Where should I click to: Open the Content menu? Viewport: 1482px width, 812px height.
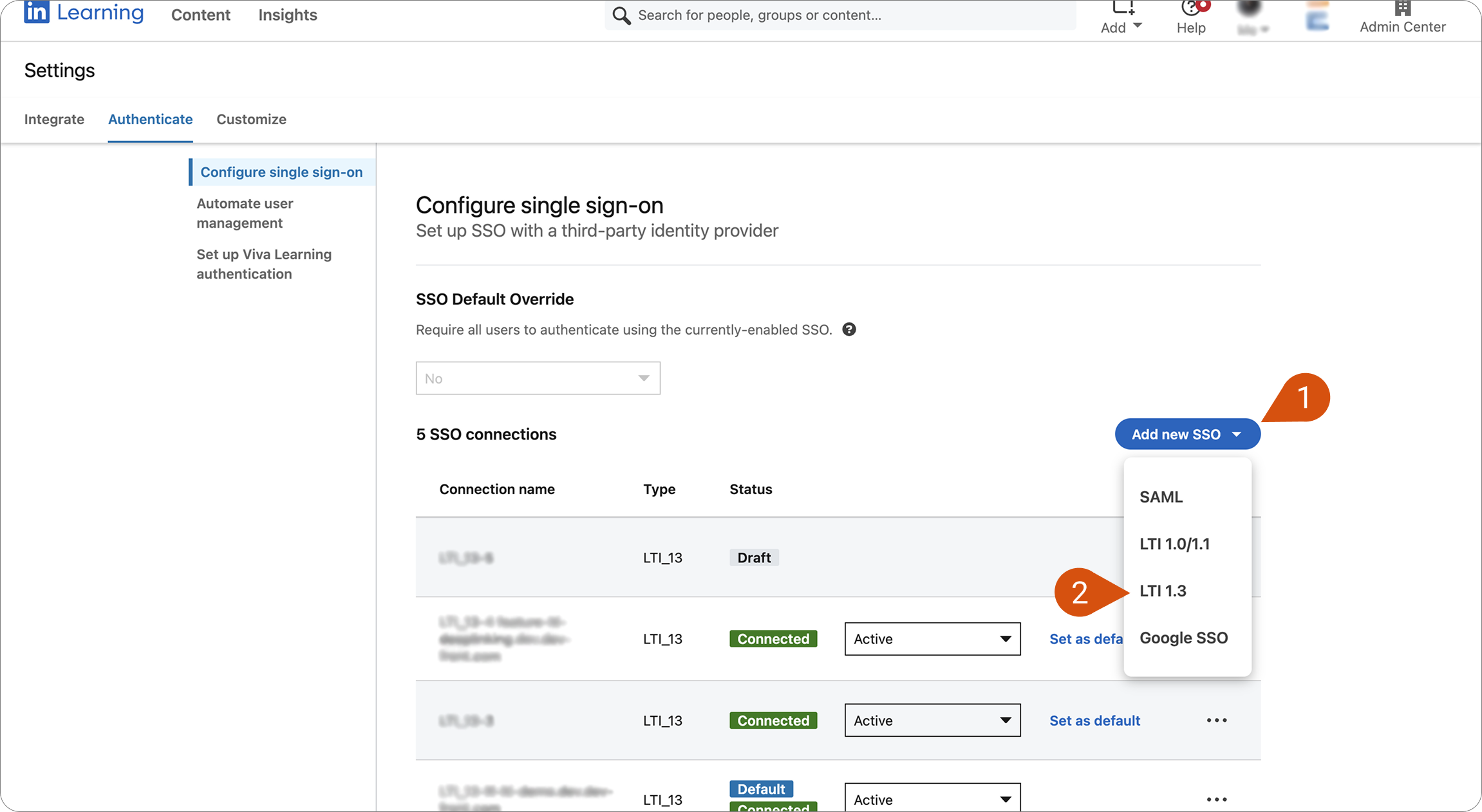[201, 15]
